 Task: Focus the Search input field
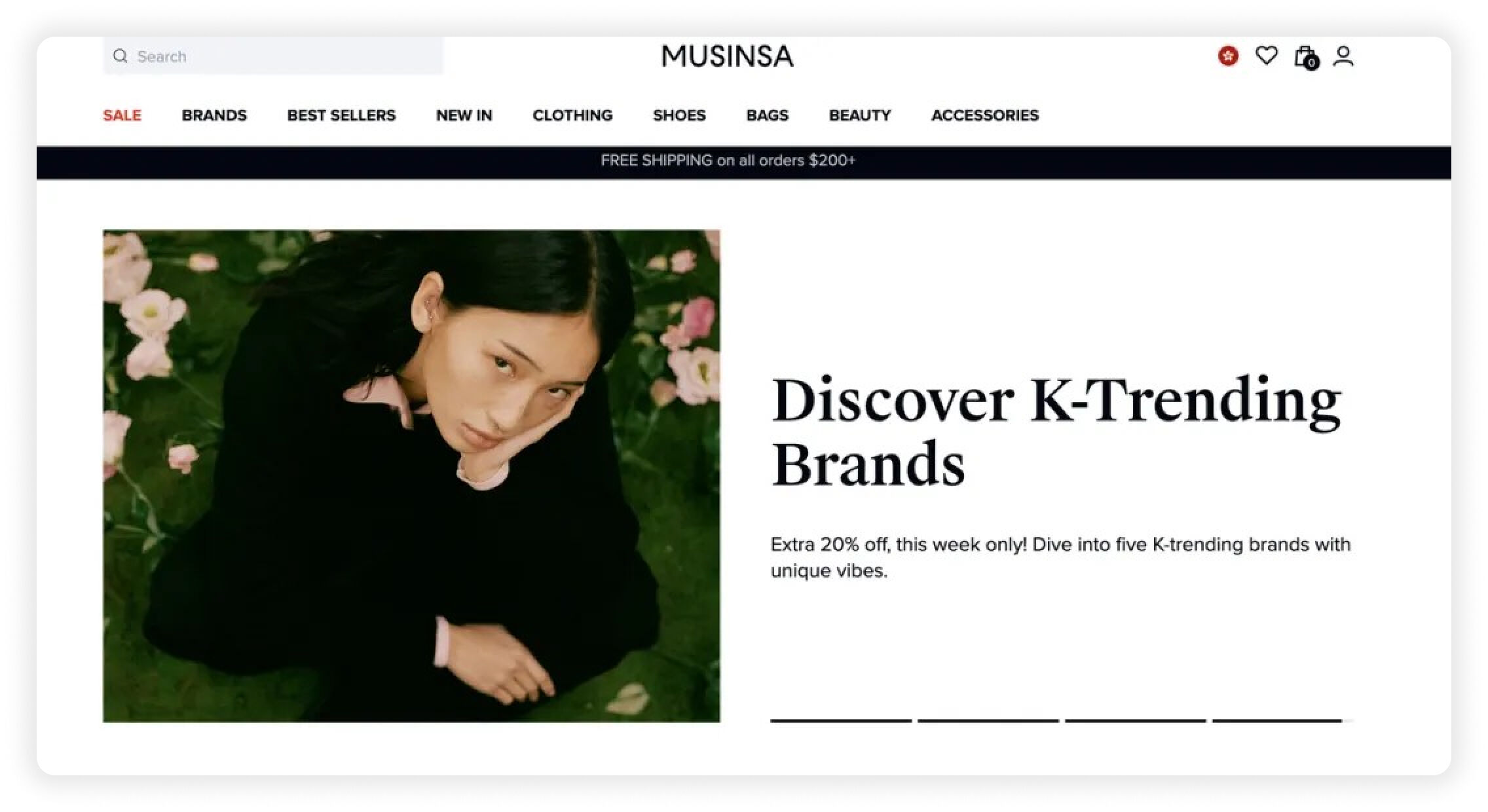[x=273, y=56]
